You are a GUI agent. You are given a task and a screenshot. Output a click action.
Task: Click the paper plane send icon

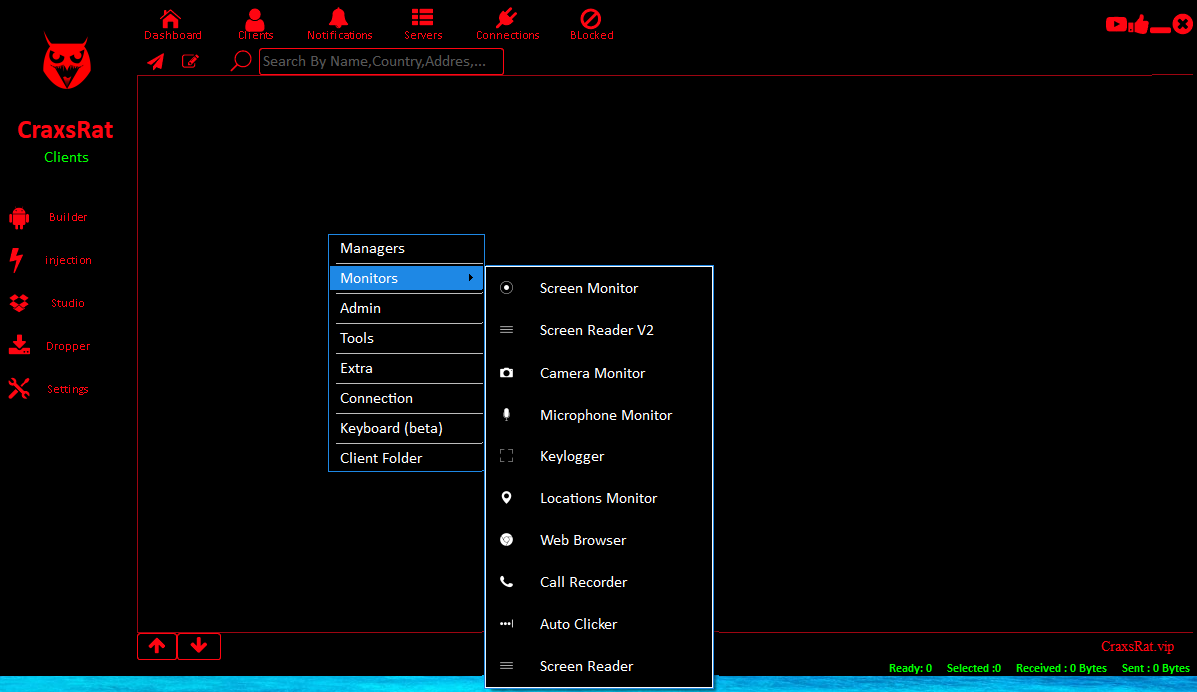[156, 61]
